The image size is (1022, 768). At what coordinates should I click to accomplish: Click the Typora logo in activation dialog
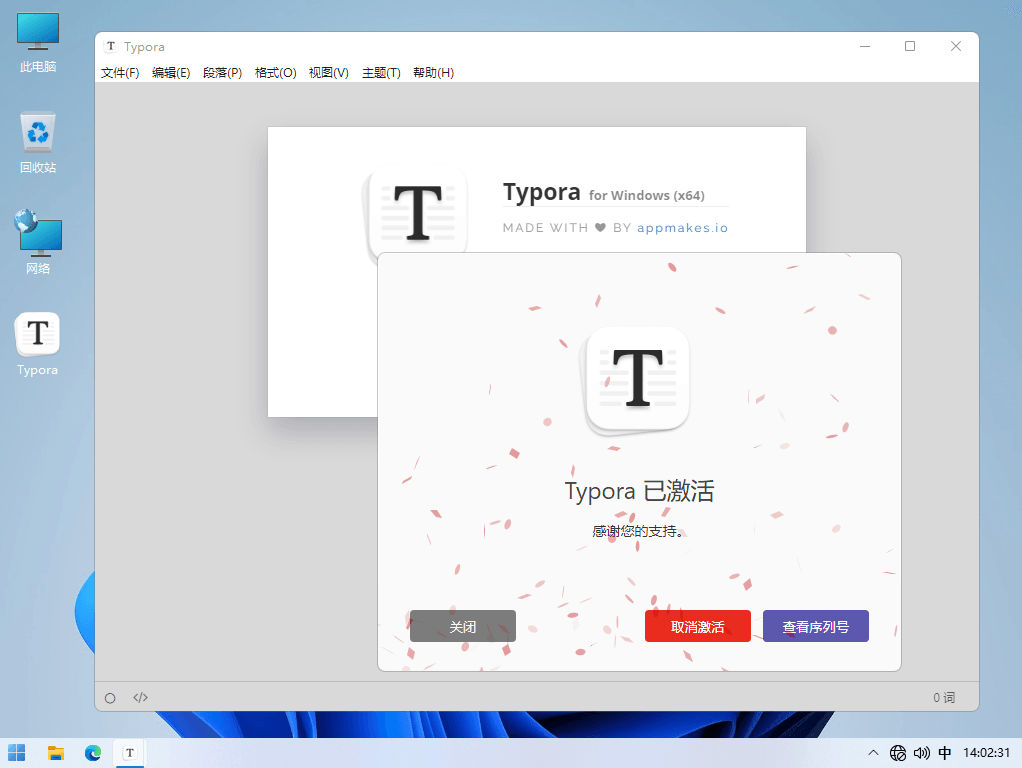pyautogui.click(x=638, y=381)
